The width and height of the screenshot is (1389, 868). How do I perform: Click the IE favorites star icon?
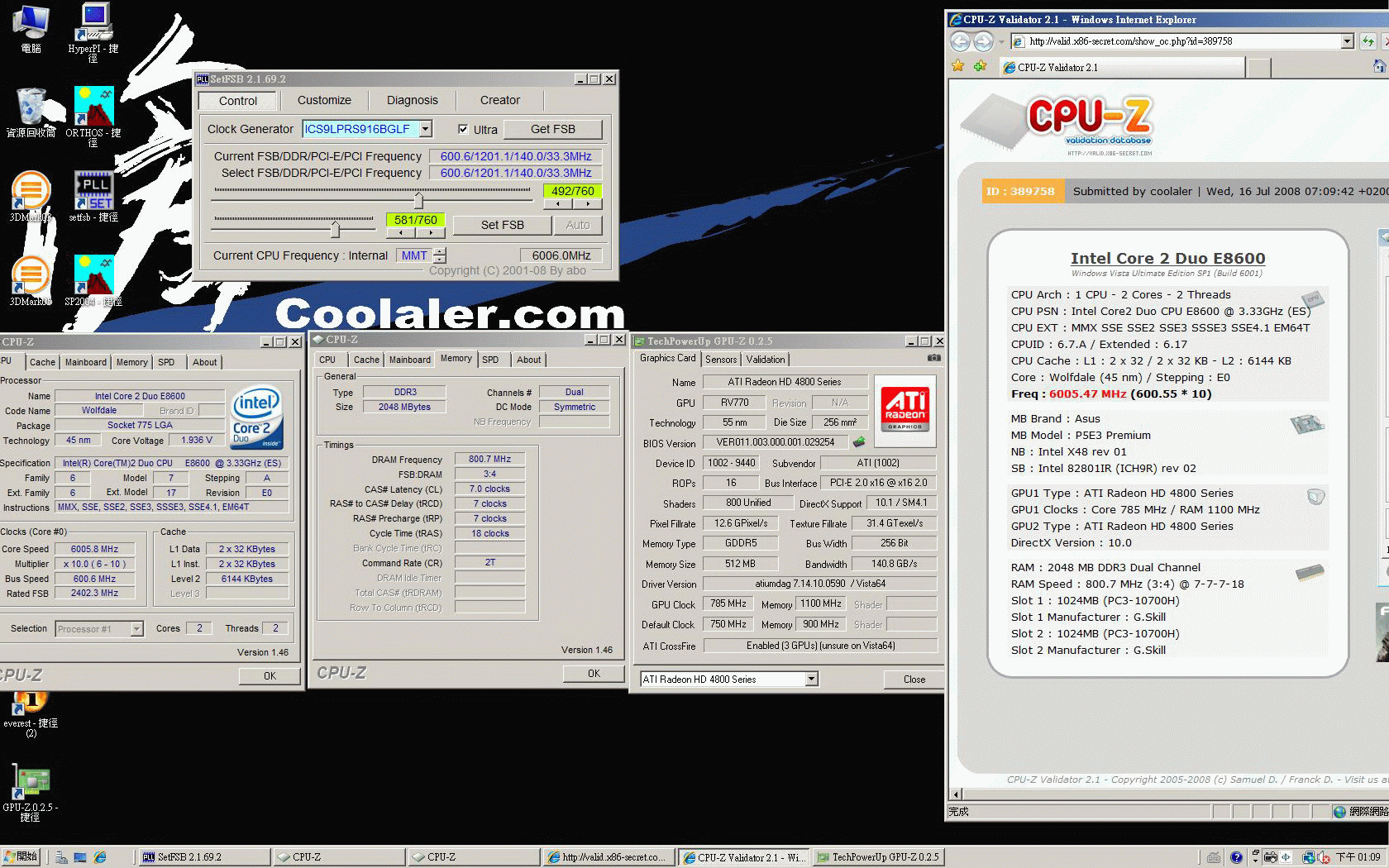point(958,66)
